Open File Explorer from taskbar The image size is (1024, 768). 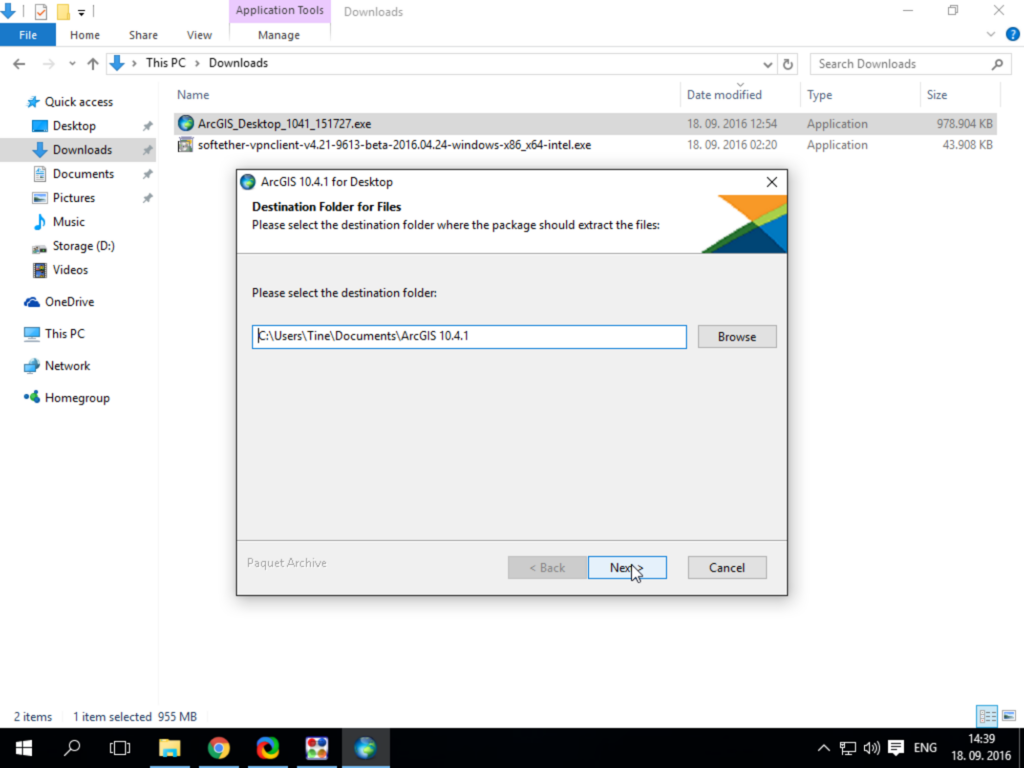[170, 748]
